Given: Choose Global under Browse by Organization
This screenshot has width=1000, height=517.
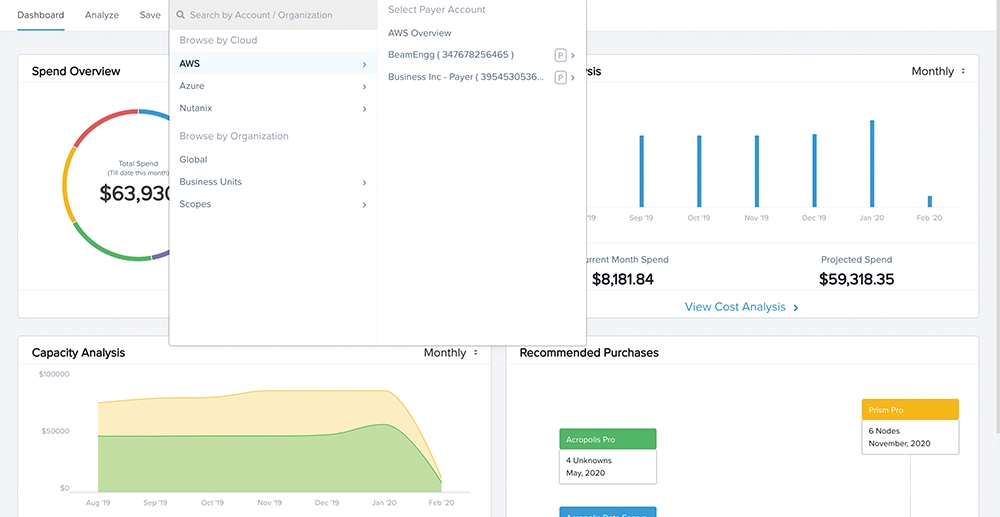Looking at the screenshot, I should (274, 159).
